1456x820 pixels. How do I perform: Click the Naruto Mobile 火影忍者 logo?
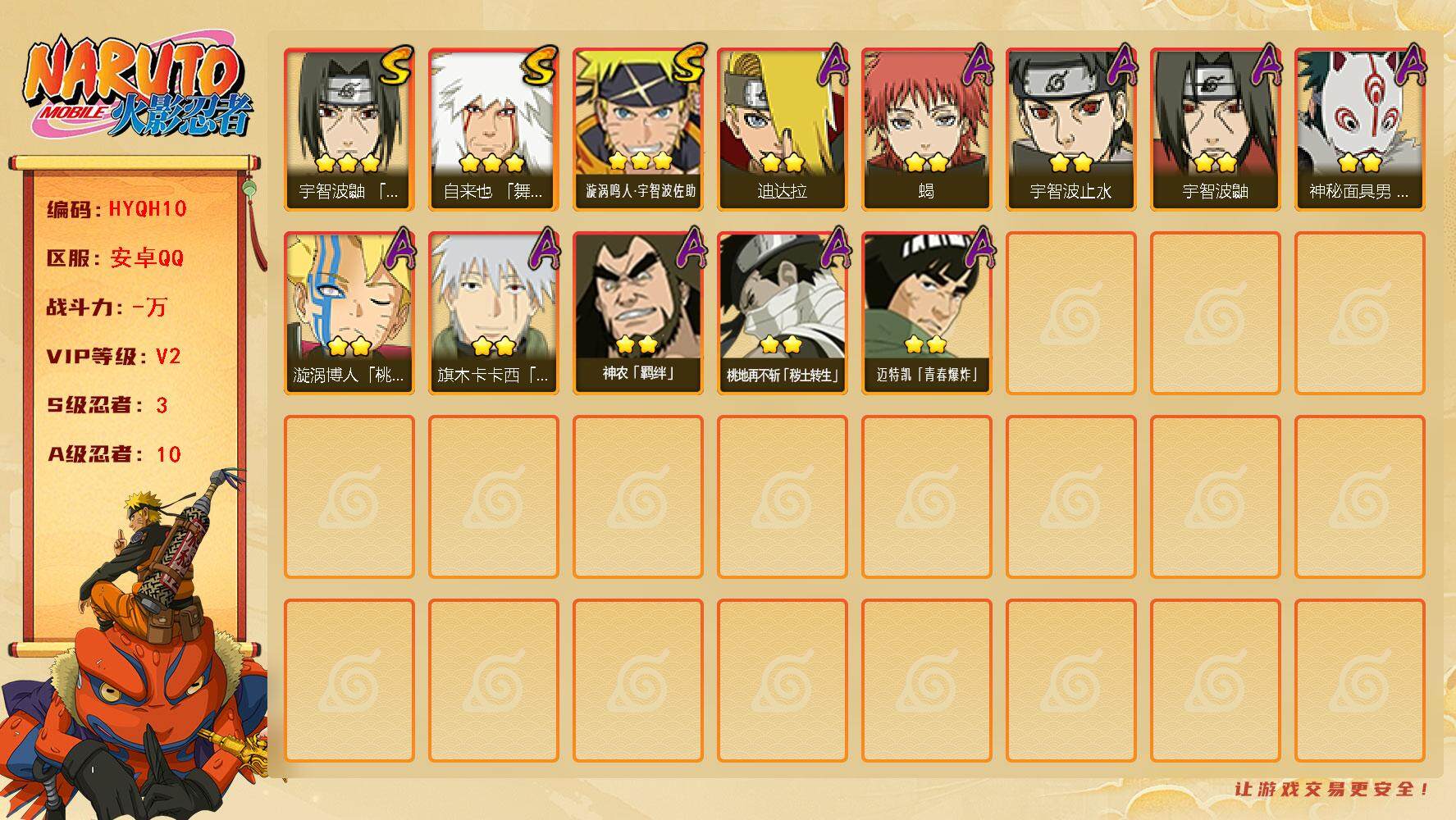(x=138, y=89)
